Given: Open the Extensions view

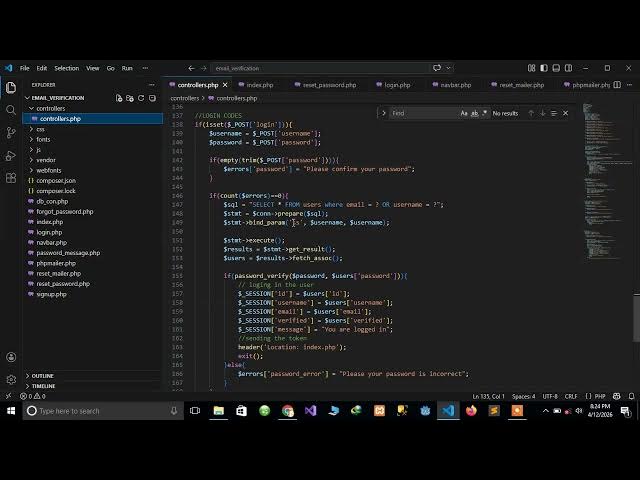Looking at the screenshot, I should pyautogui.click(x=11, y=178).
